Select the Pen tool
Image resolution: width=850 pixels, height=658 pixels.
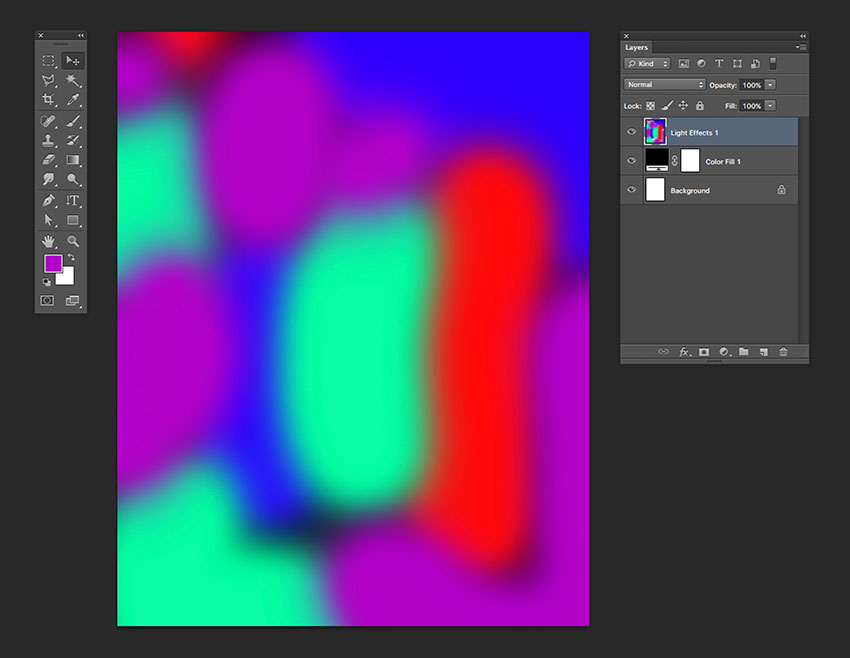pyautogui.click(x=48, y=201)
